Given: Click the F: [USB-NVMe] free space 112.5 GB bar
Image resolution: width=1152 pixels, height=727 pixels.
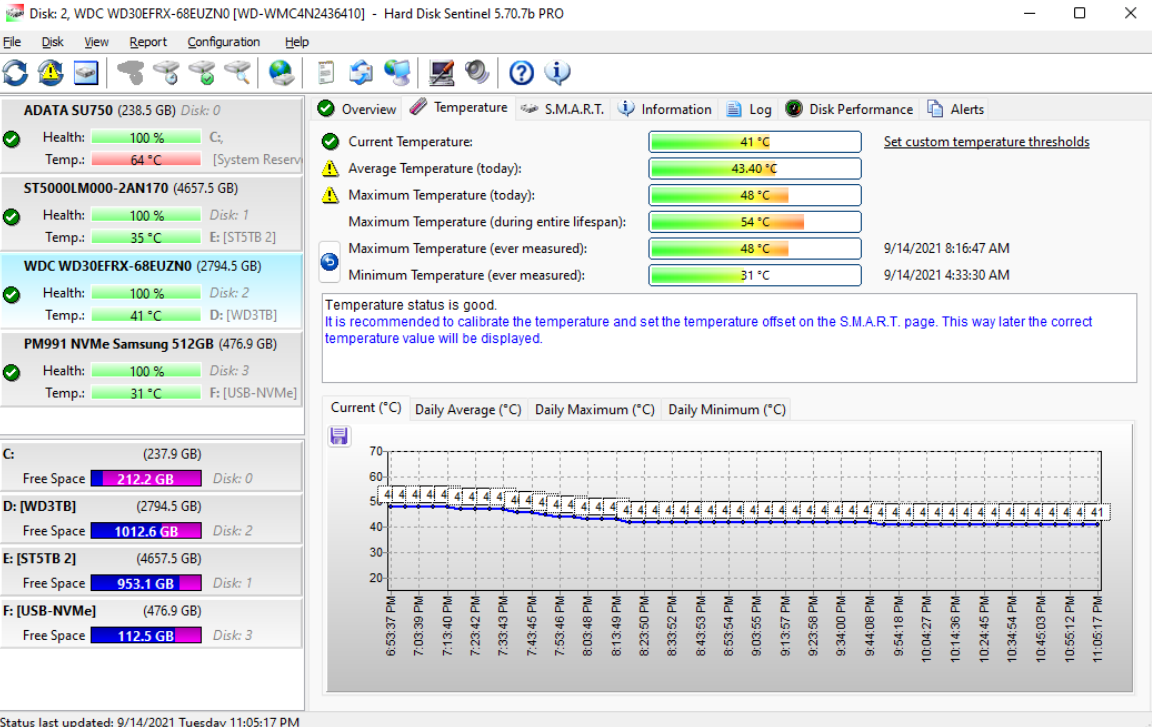Looking at the screenshot, I should coord(146,635).
